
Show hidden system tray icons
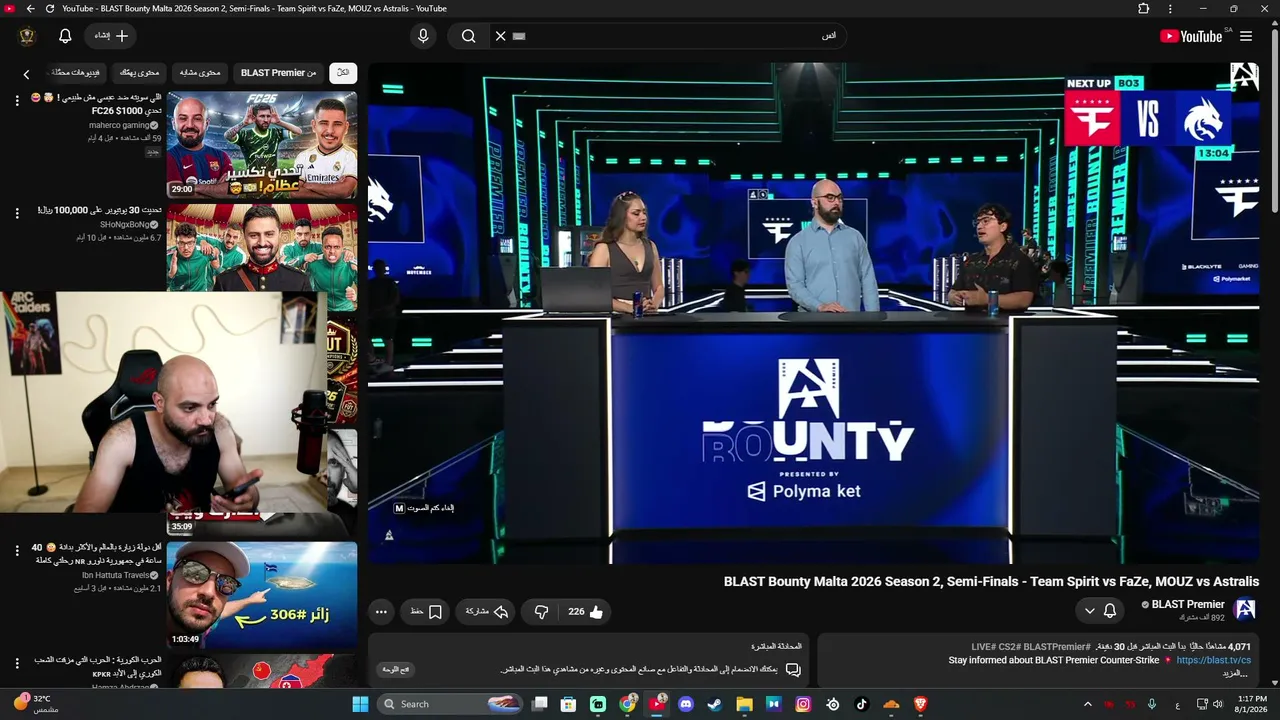[1088, 704]
